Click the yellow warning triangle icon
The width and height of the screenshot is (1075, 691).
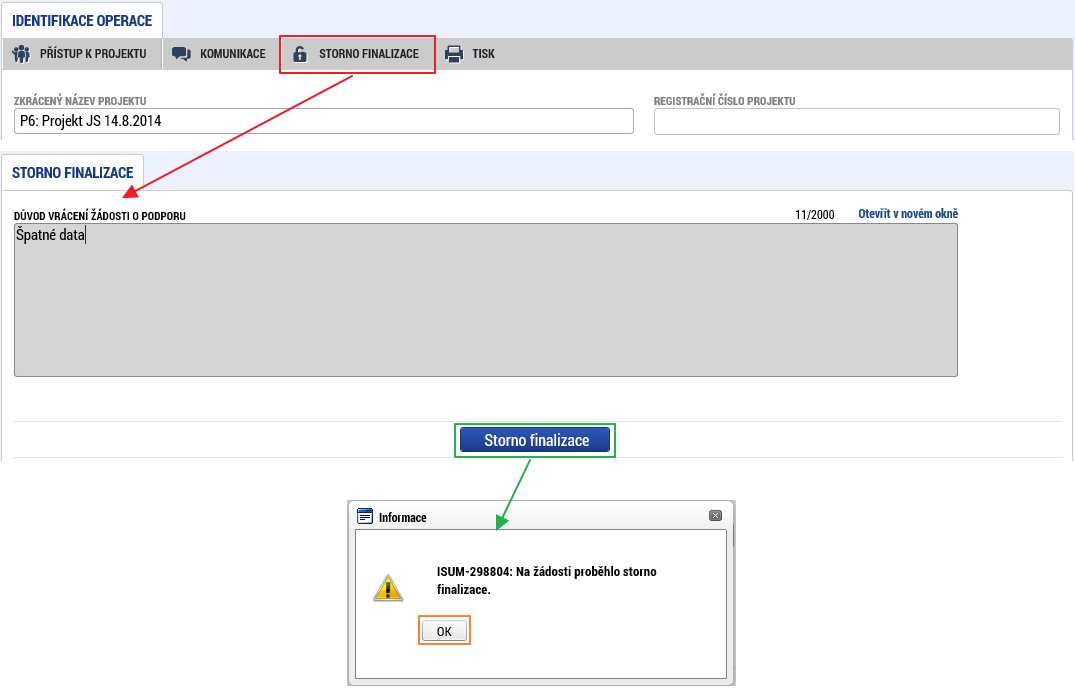tap(388, 588)
